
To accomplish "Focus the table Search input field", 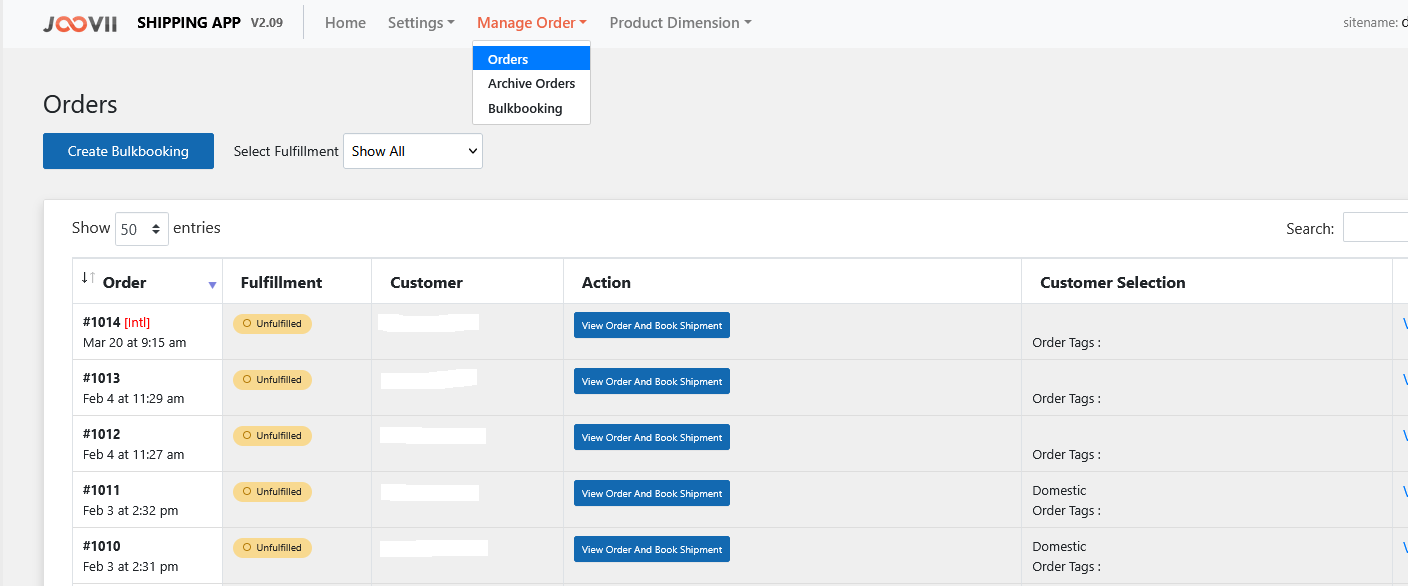I will point(1376,228).
